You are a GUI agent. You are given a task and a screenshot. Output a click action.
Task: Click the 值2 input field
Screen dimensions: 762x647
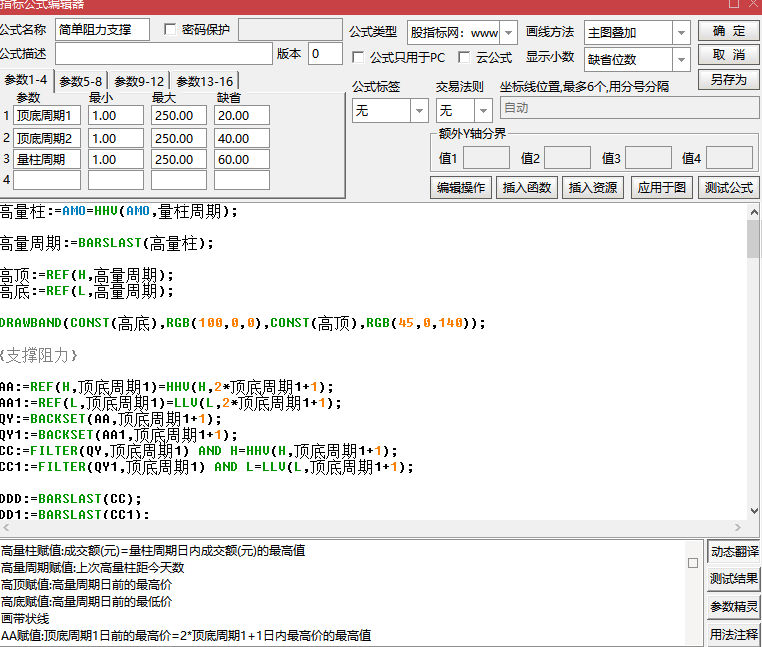tap(567, 158)
